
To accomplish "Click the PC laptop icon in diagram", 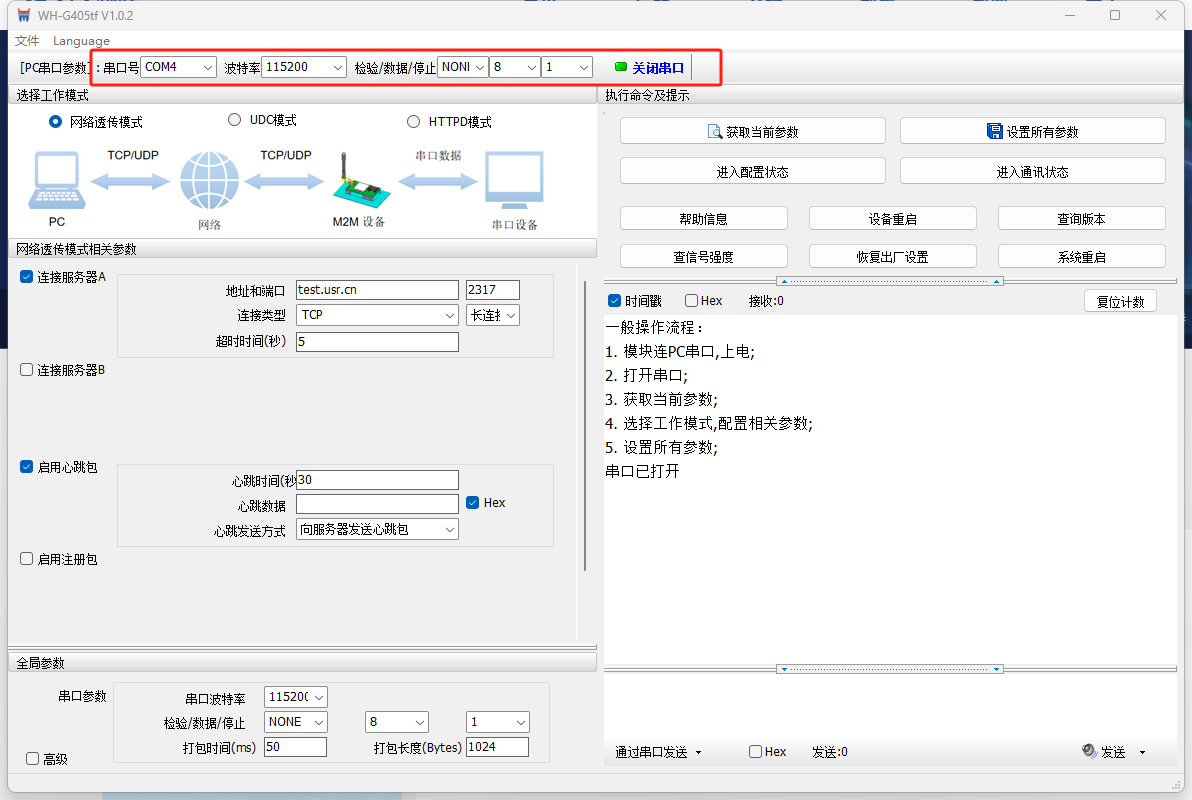I will tap(56, 182).
